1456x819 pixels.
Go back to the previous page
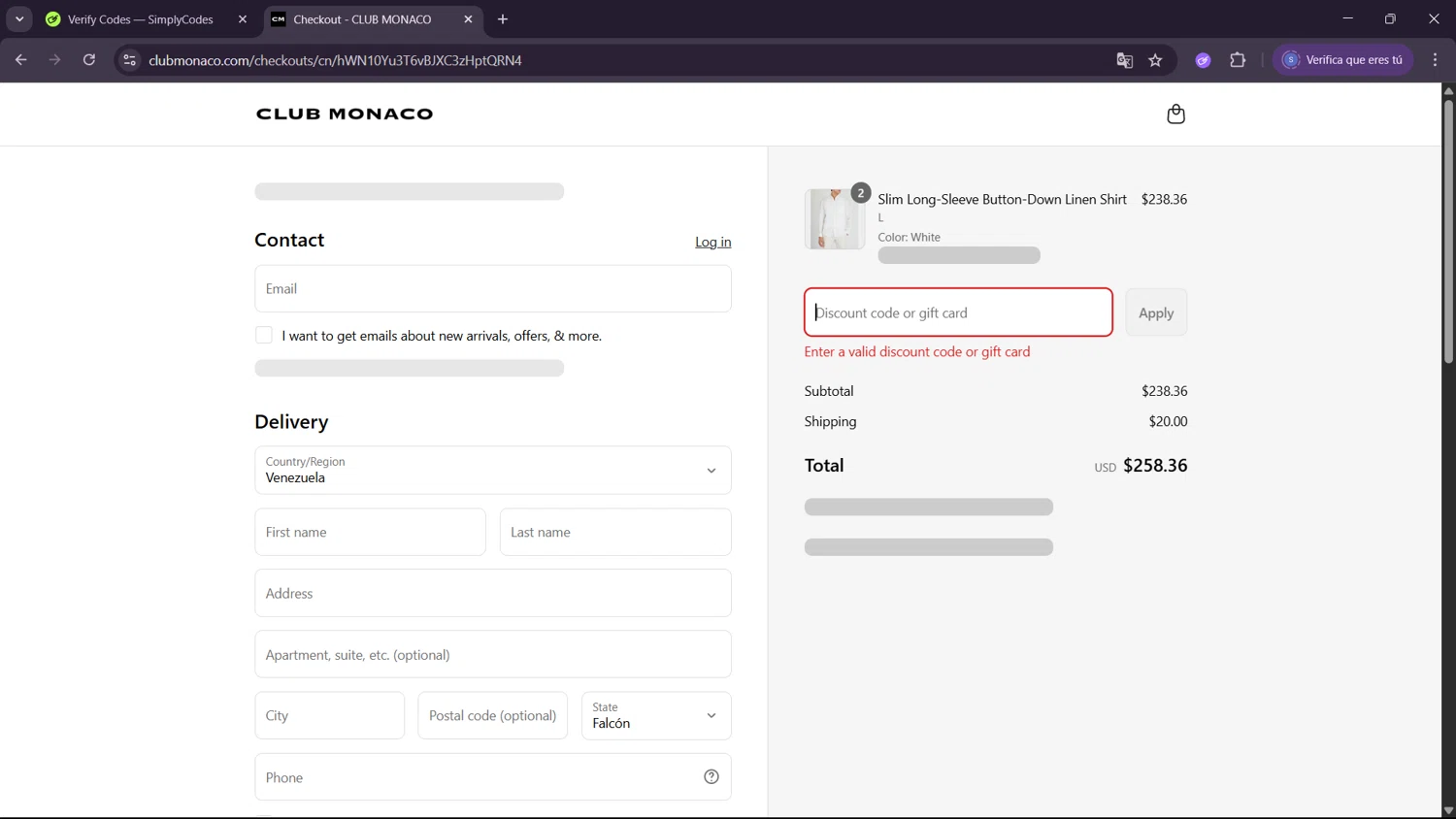click(21, 60)
